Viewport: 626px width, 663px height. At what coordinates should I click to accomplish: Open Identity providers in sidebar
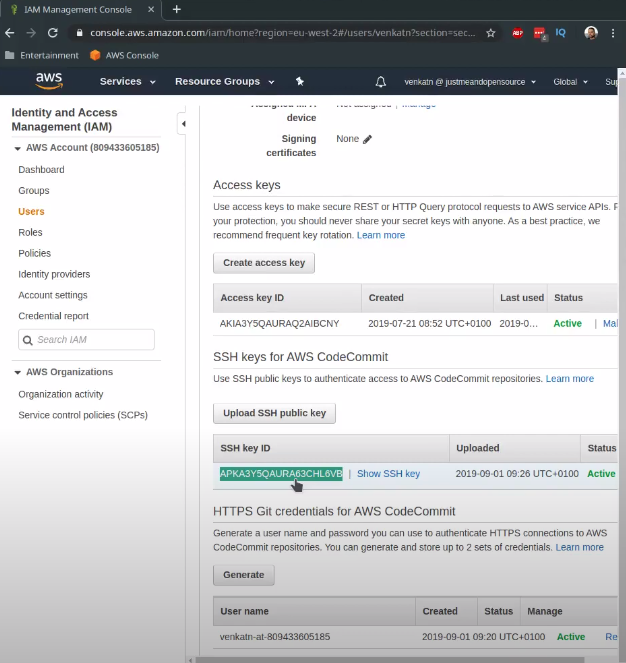click(54, 274)
